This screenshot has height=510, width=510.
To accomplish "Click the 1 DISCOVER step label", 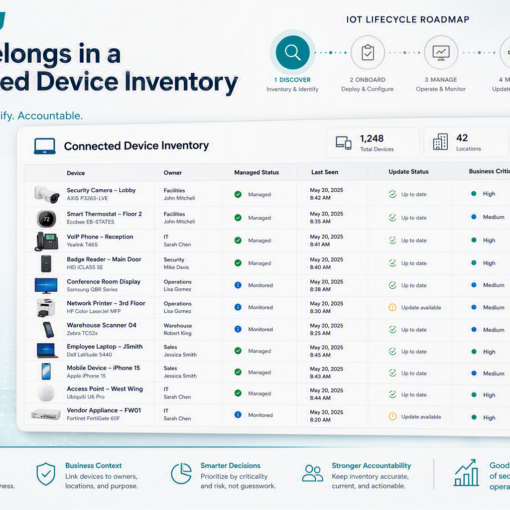I will (x=292, y=80).
